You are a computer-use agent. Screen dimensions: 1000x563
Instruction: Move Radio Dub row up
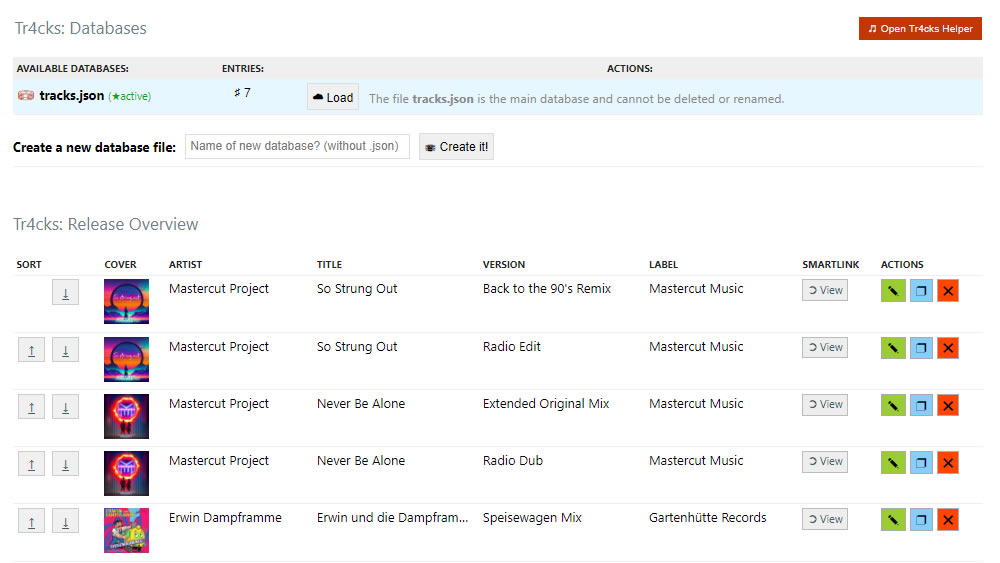coord(31,464)
